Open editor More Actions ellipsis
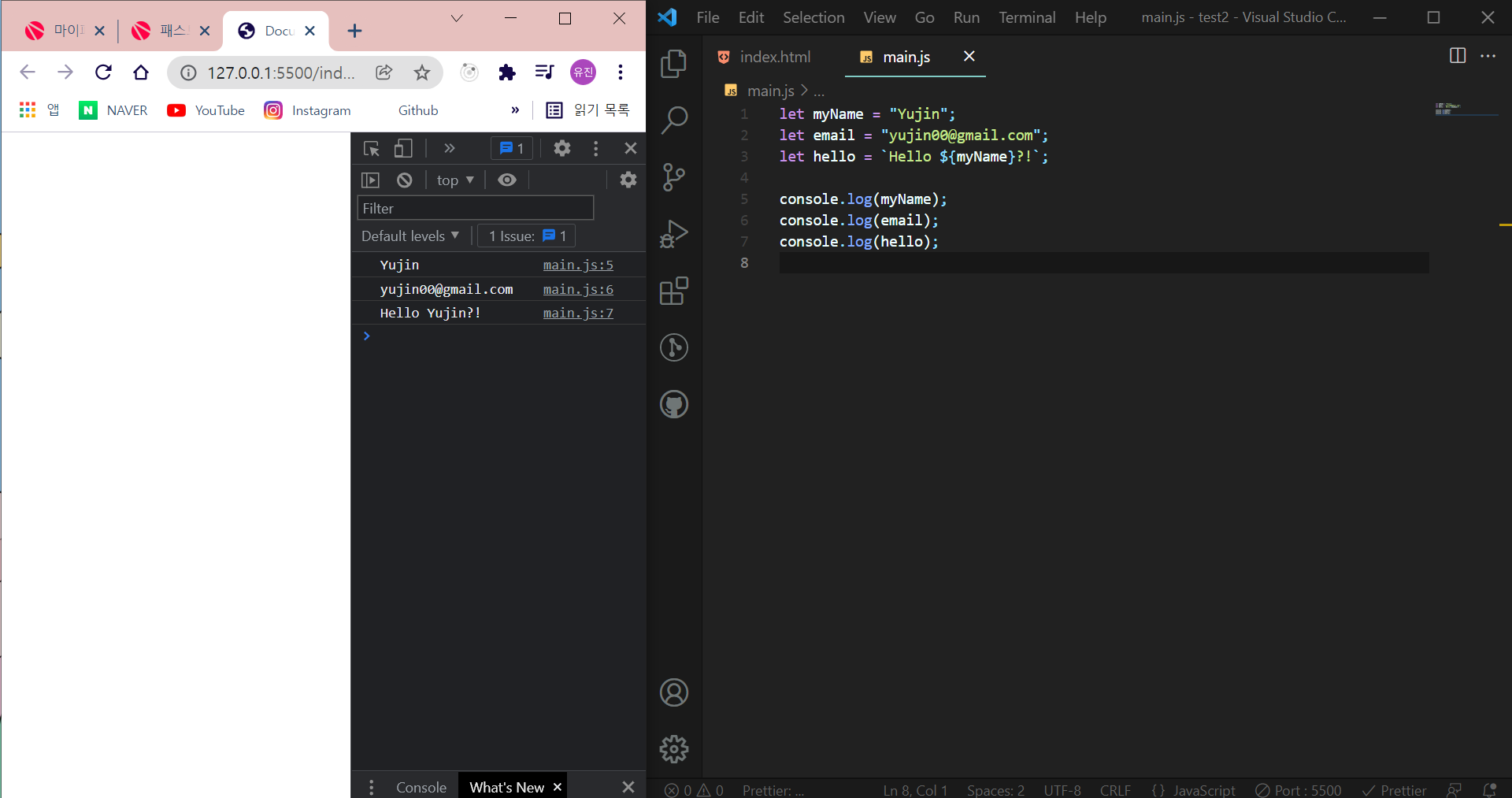 tap(1488, 56)
